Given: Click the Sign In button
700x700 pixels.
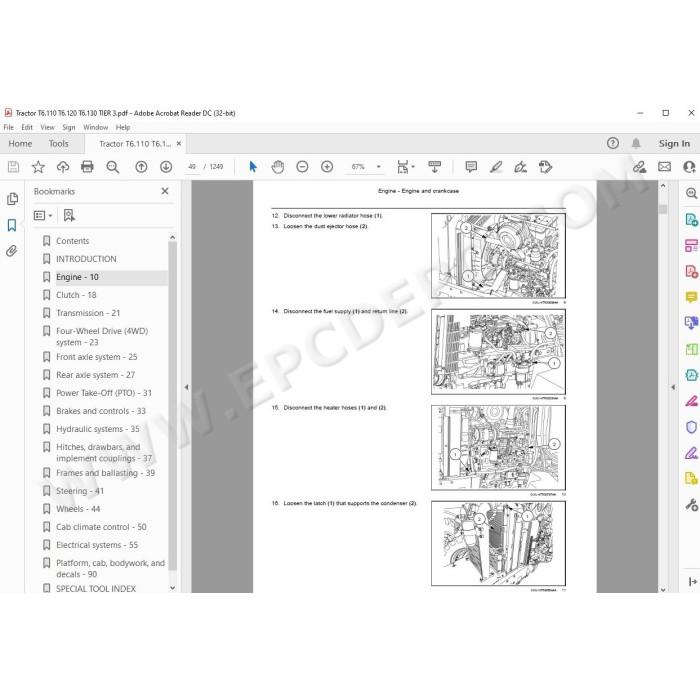Looking at the screenshot, I should 674,143.
